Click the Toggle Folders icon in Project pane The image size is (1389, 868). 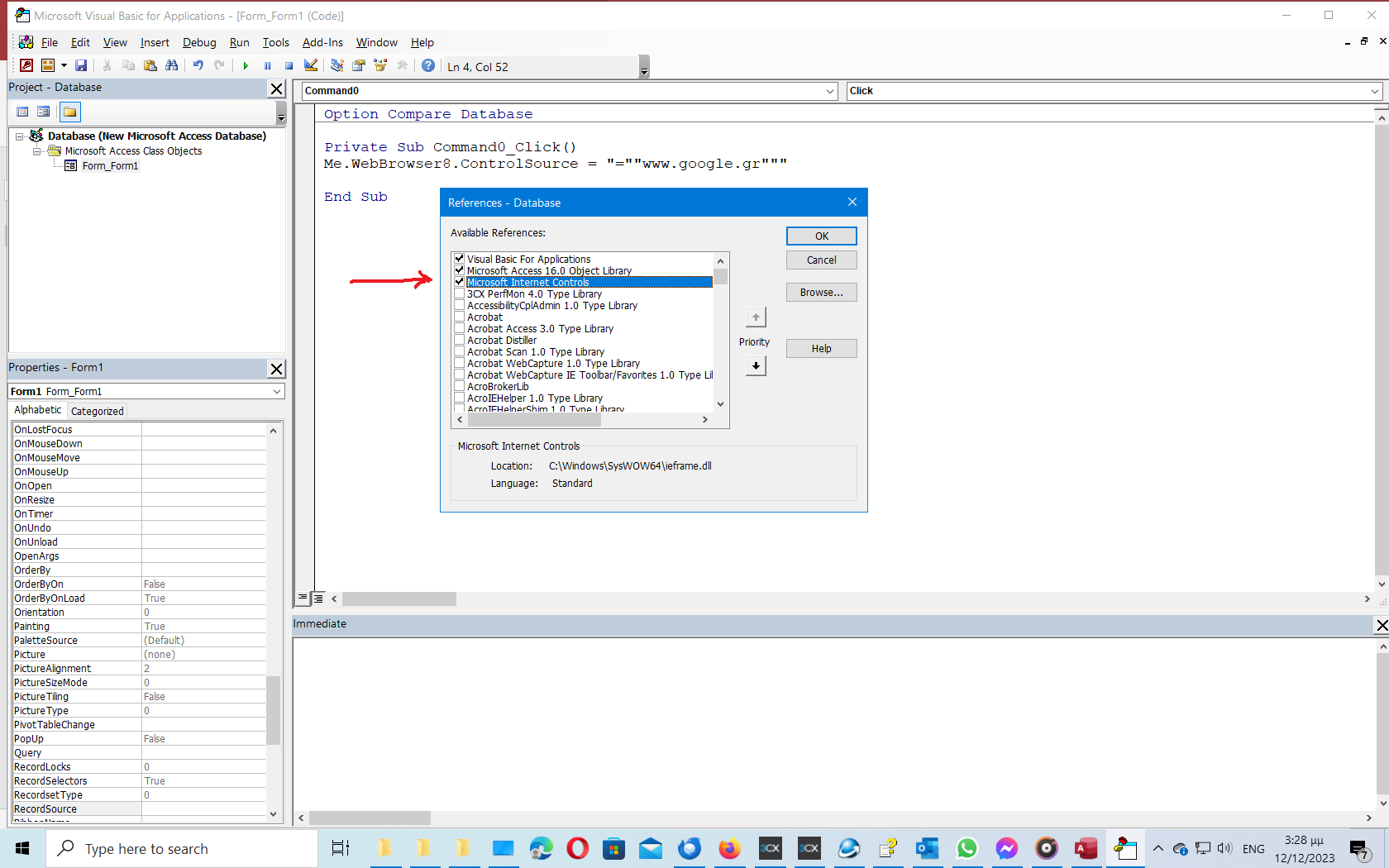coord(70,112)
